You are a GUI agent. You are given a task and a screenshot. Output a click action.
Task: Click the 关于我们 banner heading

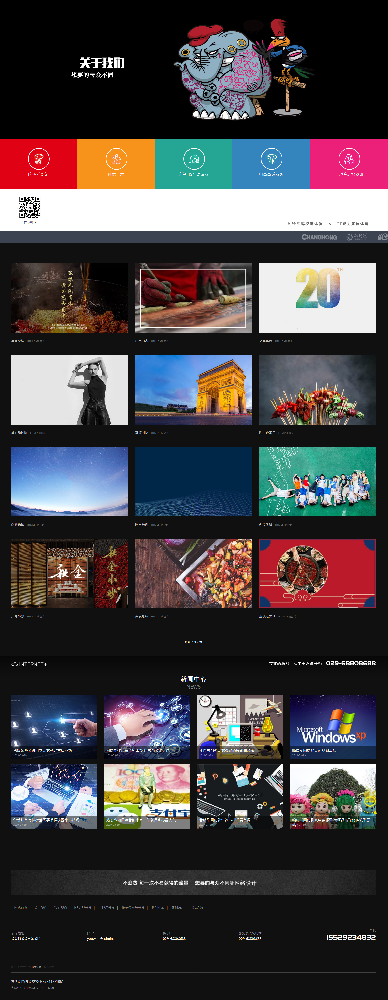[x=101, y=63]
